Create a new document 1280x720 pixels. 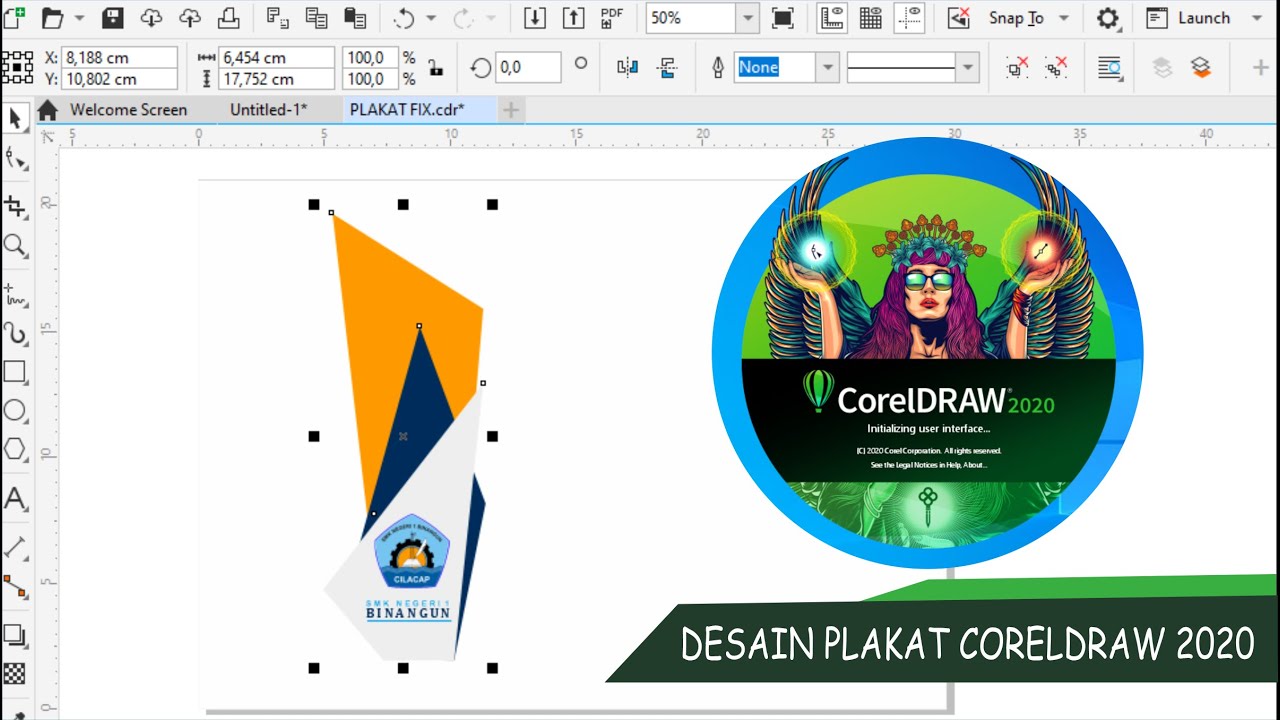14,17
